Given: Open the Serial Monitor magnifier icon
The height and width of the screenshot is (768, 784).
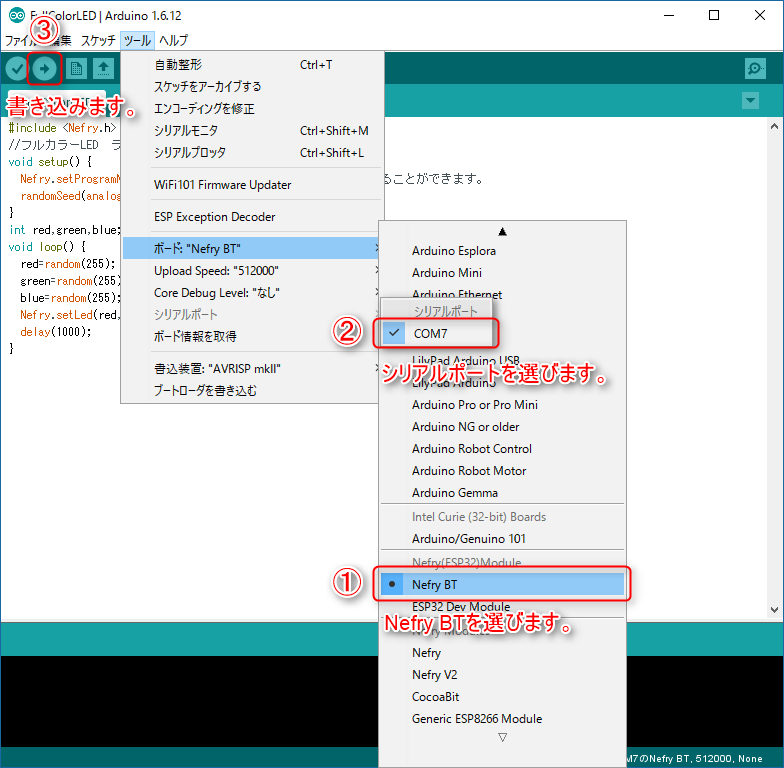Looking at the screenshot, I should [755, 68].
